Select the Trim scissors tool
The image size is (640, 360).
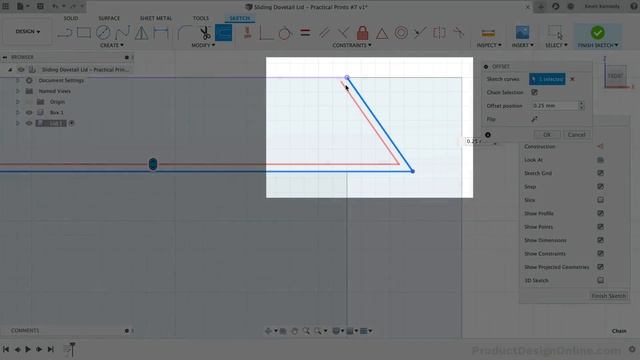coord(204,33)
